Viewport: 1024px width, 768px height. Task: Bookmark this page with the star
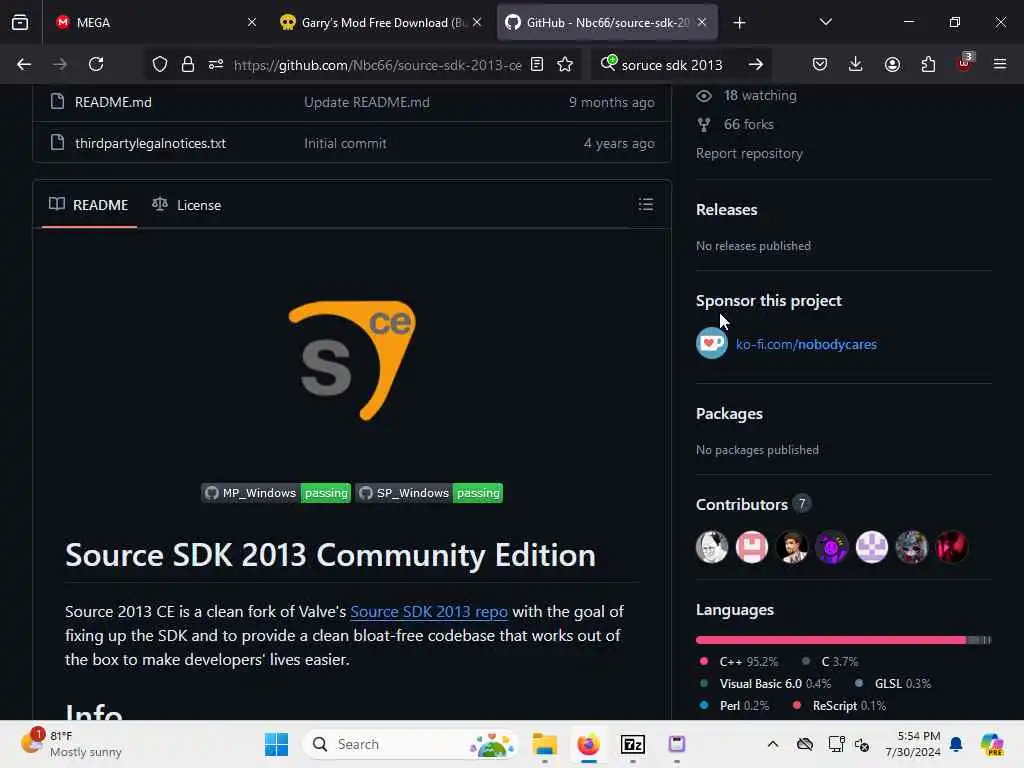(x=565, y=64)
